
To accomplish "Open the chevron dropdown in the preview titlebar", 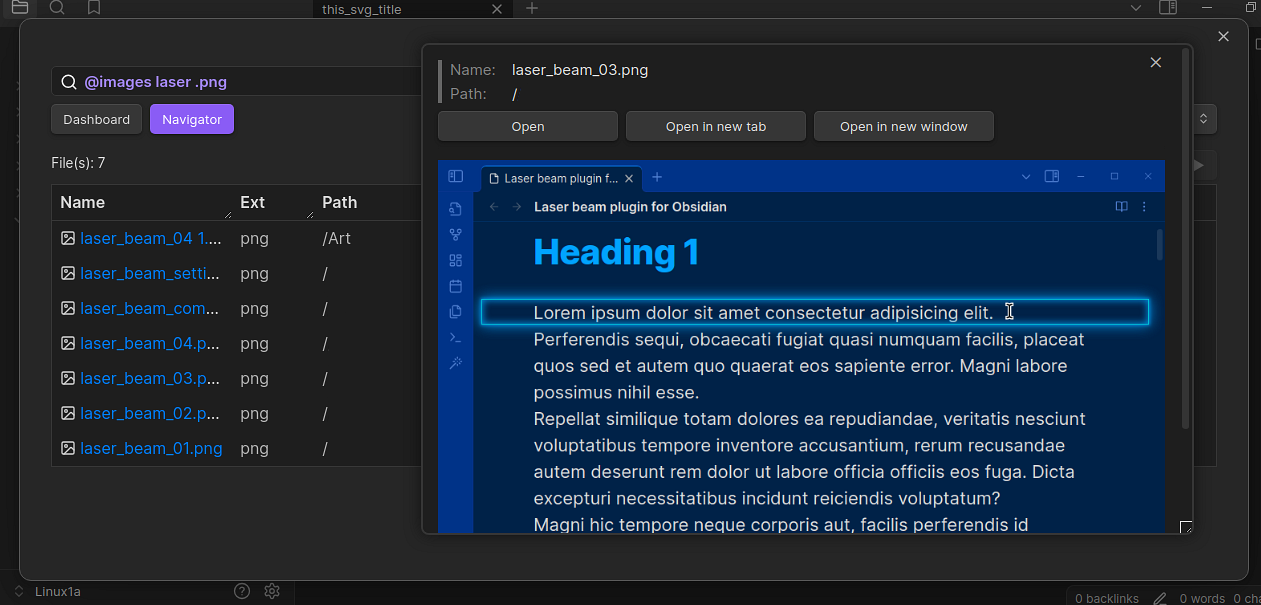I will (1025, 176).
